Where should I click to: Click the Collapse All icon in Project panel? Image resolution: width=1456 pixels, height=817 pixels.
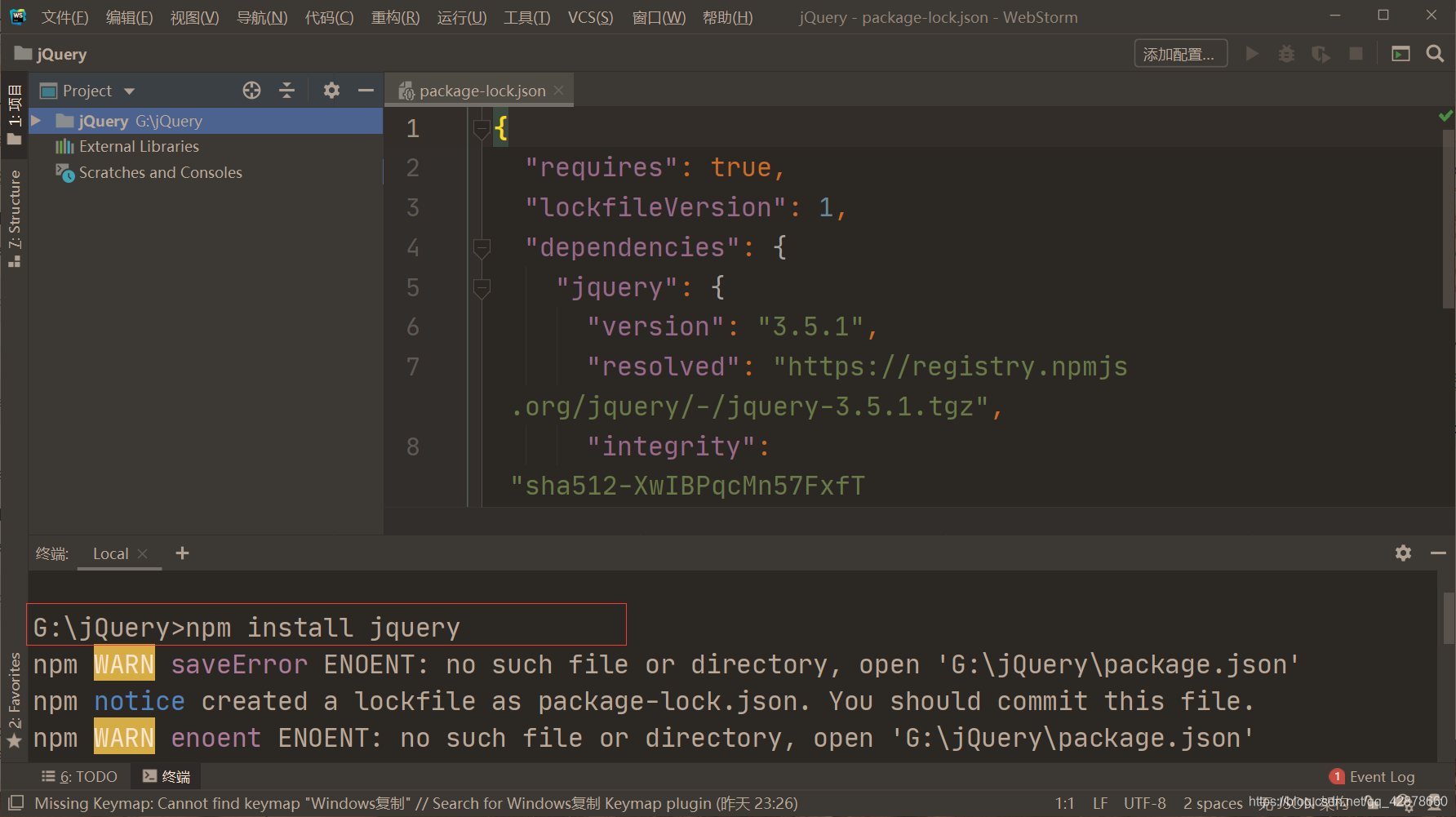pos(286,91)
